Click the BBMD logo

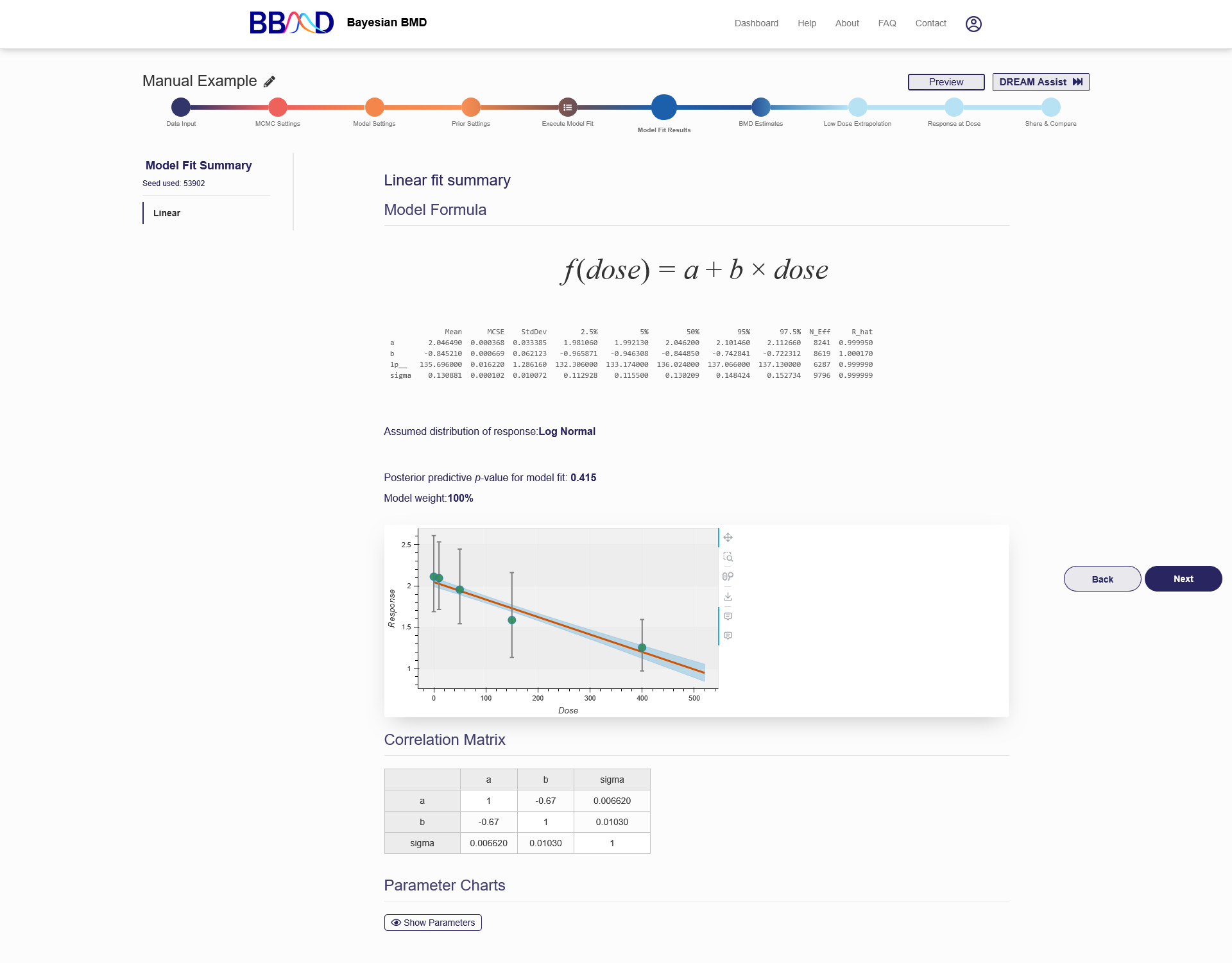[x=291, y=23]
